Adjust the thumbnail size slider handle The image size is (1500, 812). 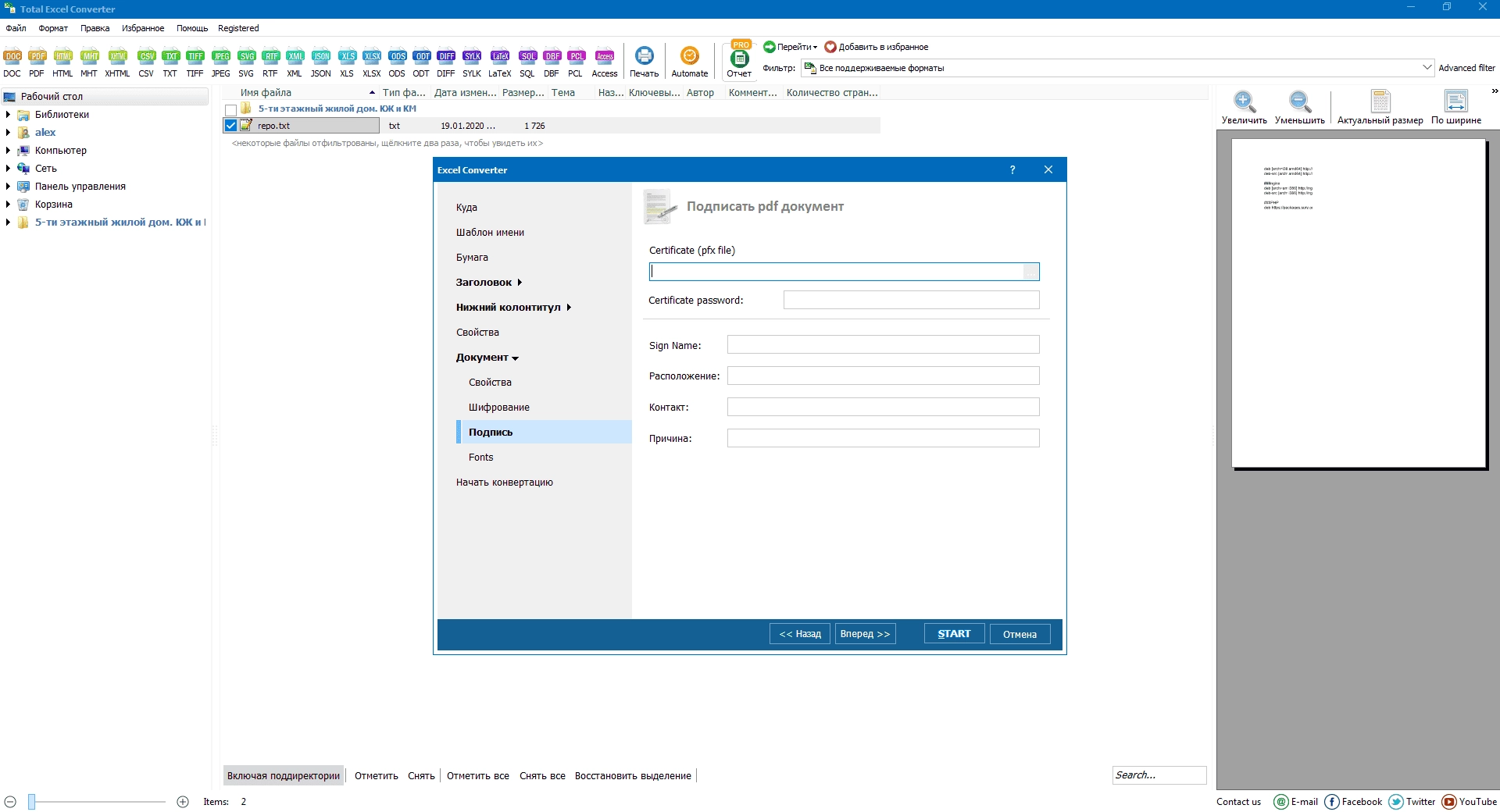32,802
